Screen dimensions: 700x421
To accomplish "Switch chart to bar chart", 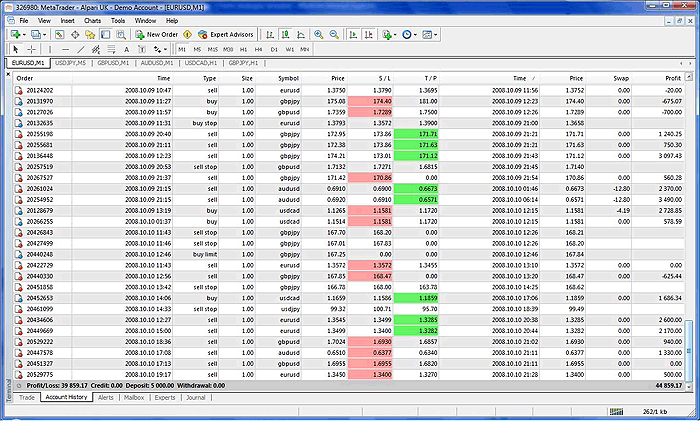I will (270, 34).
